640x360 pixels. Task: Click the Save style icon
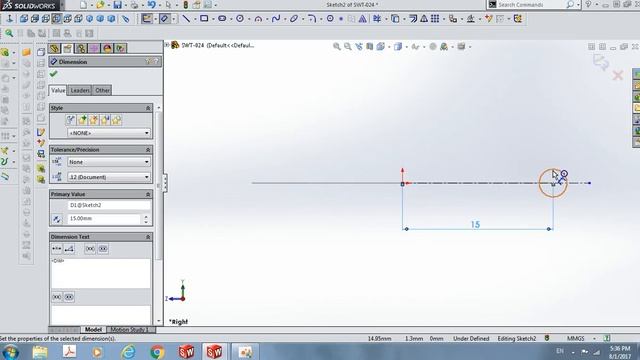(105, 120)
